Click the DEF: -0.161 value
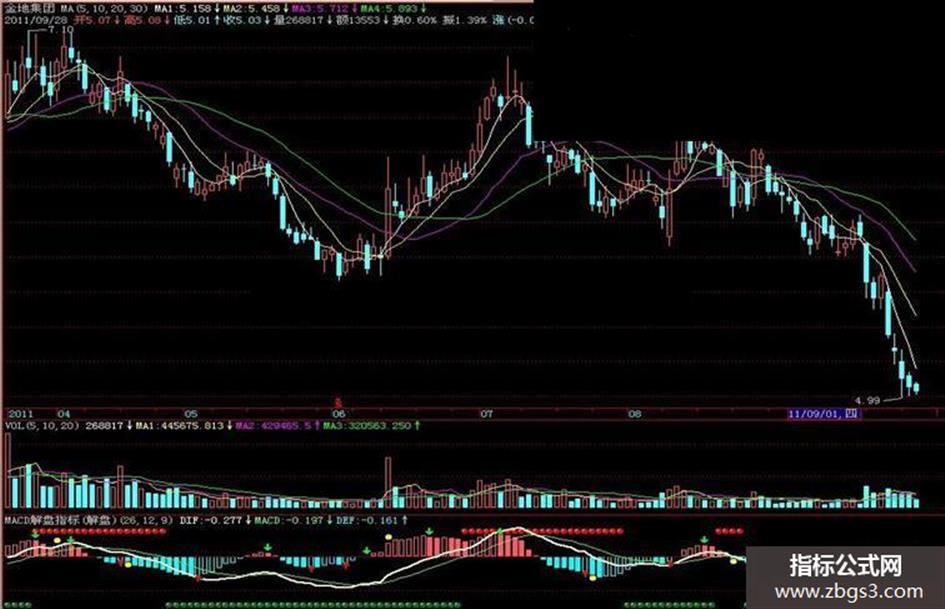Image resolution: width=945 pixels, height=609 pixels. pyautogui.click(x=367, y=519)
